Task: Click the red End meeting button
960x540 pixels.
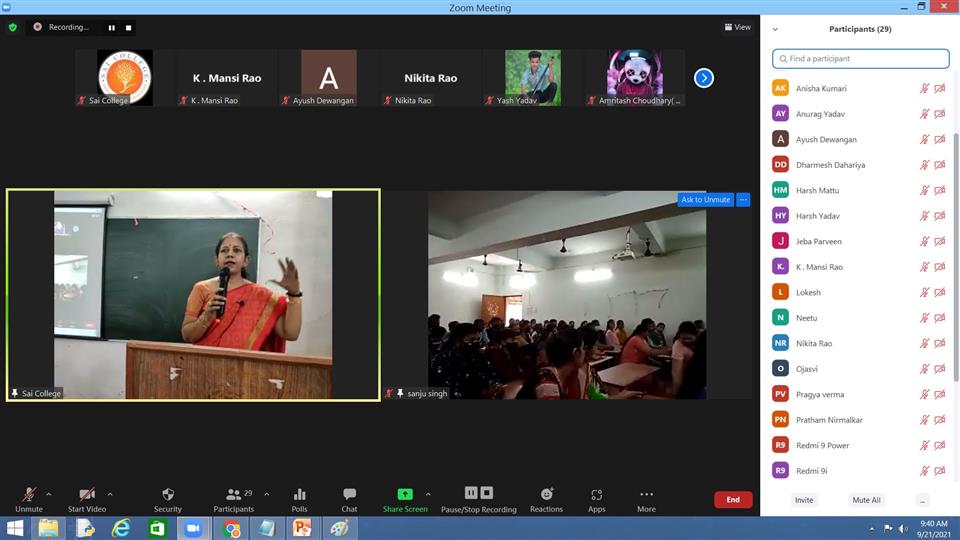Action: pyautogui.click(x=733, y=500)
